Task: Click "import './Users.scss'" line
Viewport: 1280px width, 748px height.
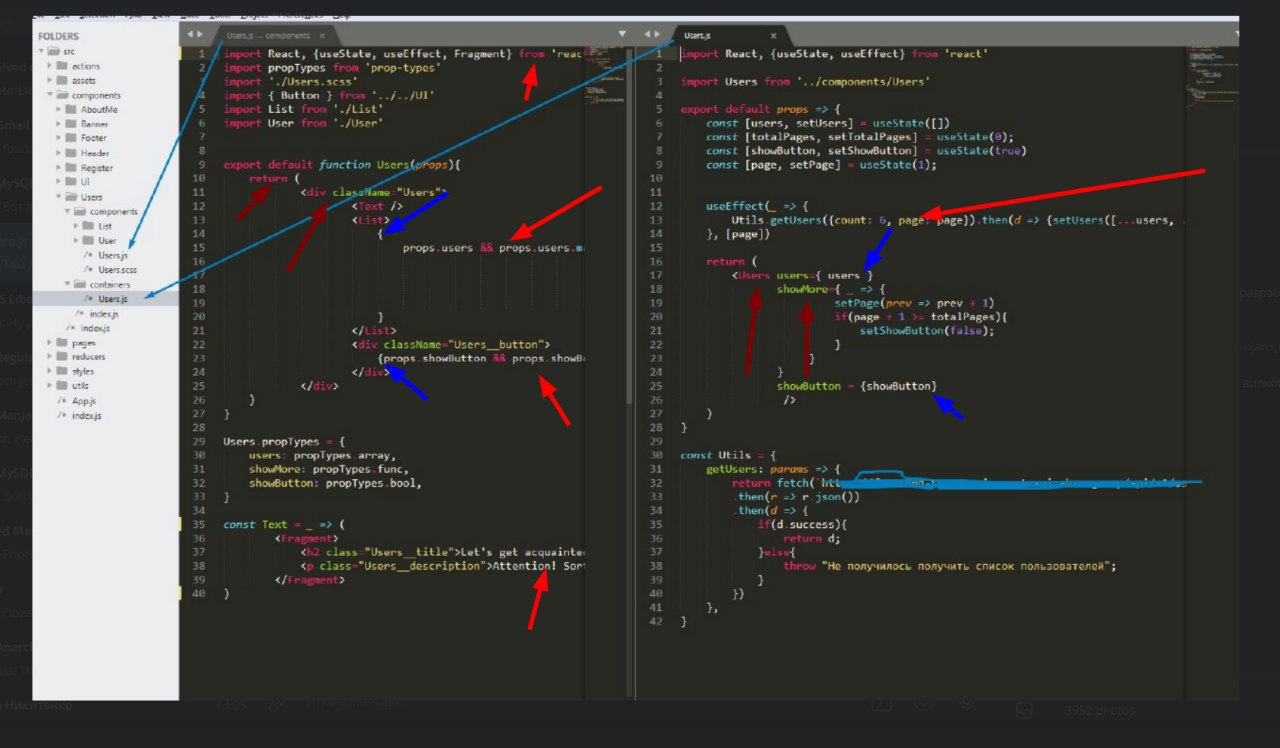Action: tap(291, 81)
